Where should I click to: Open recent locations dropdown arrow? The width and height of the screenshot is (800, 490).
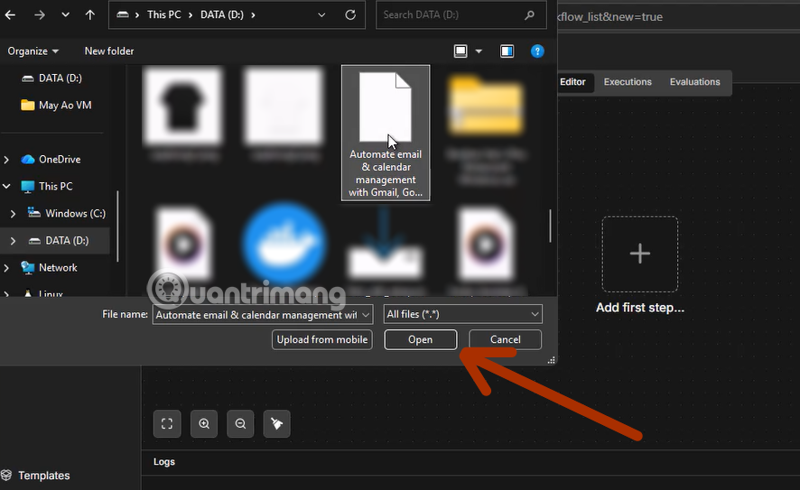(x=65, y=15)
